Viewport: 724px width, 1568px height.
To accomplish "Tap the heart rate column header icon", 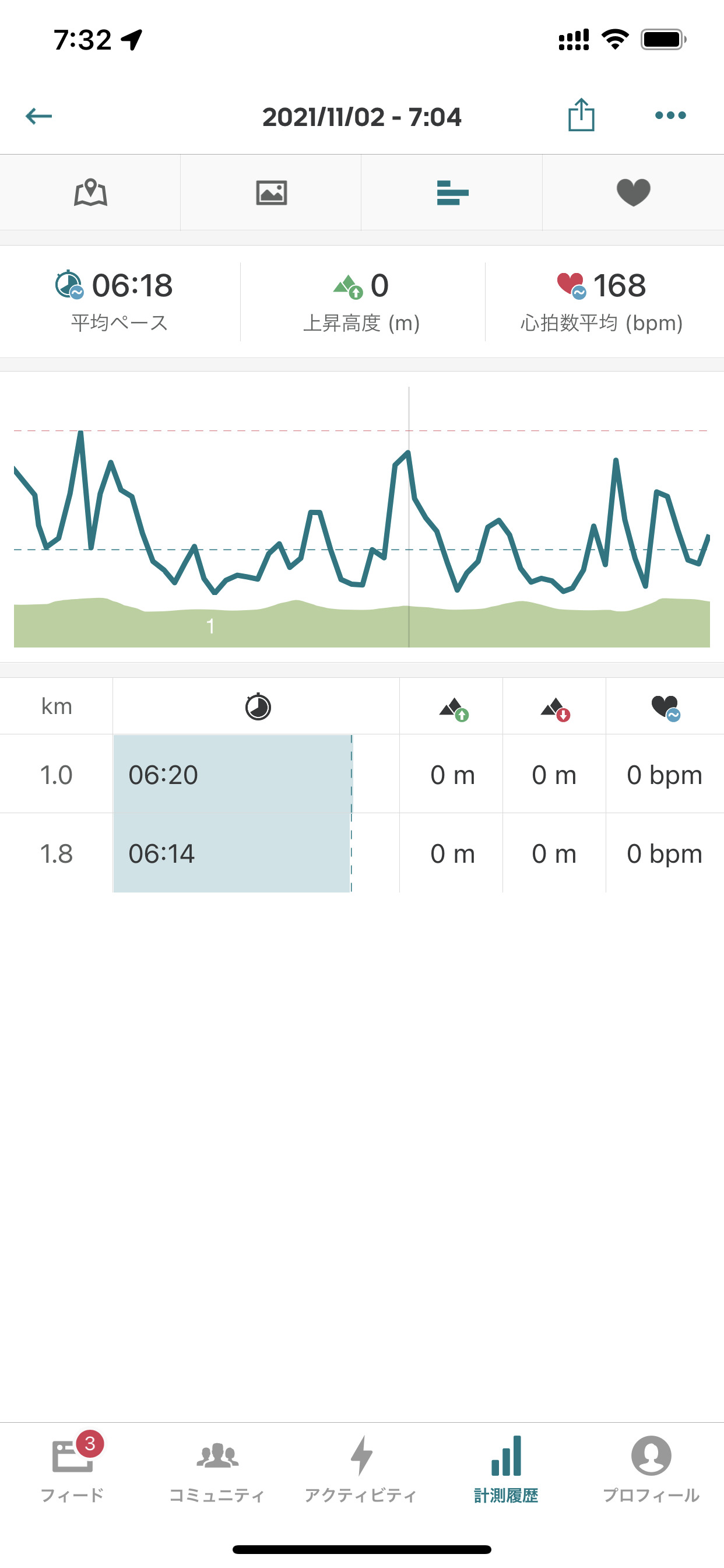I will click(x=665, y=708).
